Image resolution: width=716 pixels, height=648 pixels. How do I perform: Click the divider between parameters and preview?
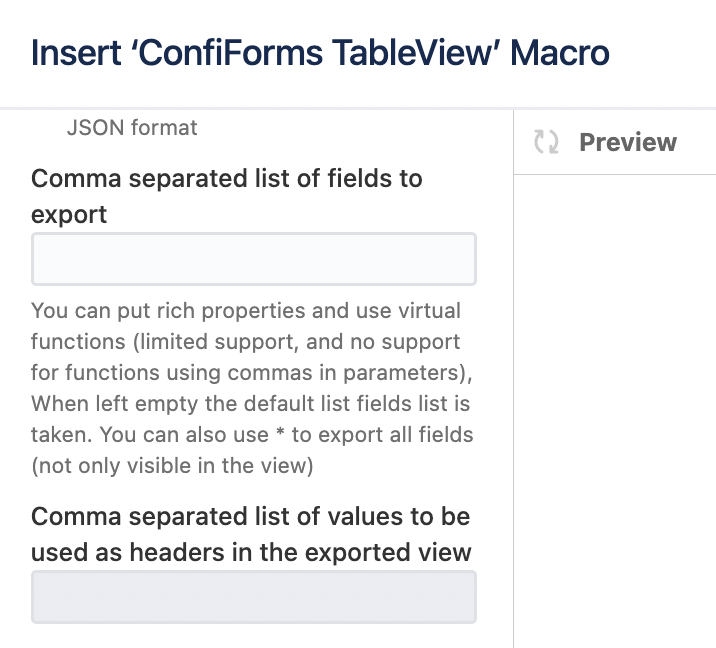pyautogui.click(x=513, y=379)
